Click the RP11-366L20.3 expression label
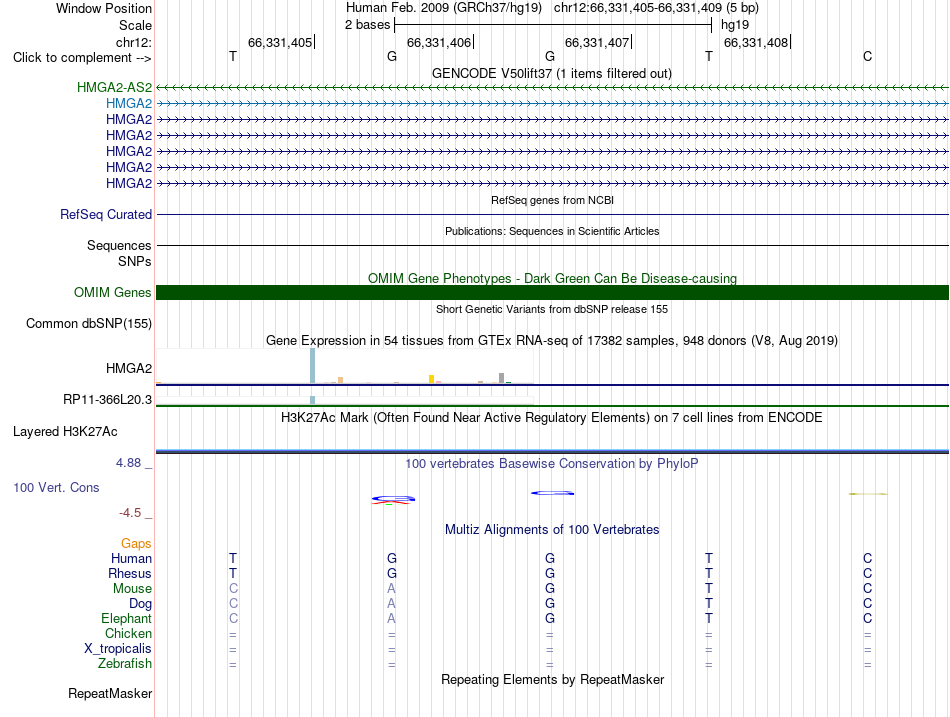The height and width of the screenshot is (717, 950). point(108,399)
